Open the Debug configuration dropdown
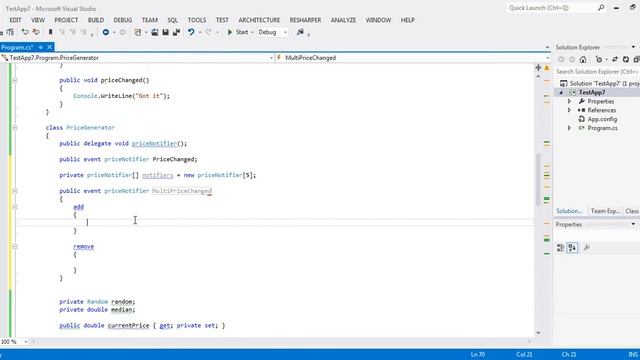The height and width of the screenshot is (360, 640). (285, 32)
